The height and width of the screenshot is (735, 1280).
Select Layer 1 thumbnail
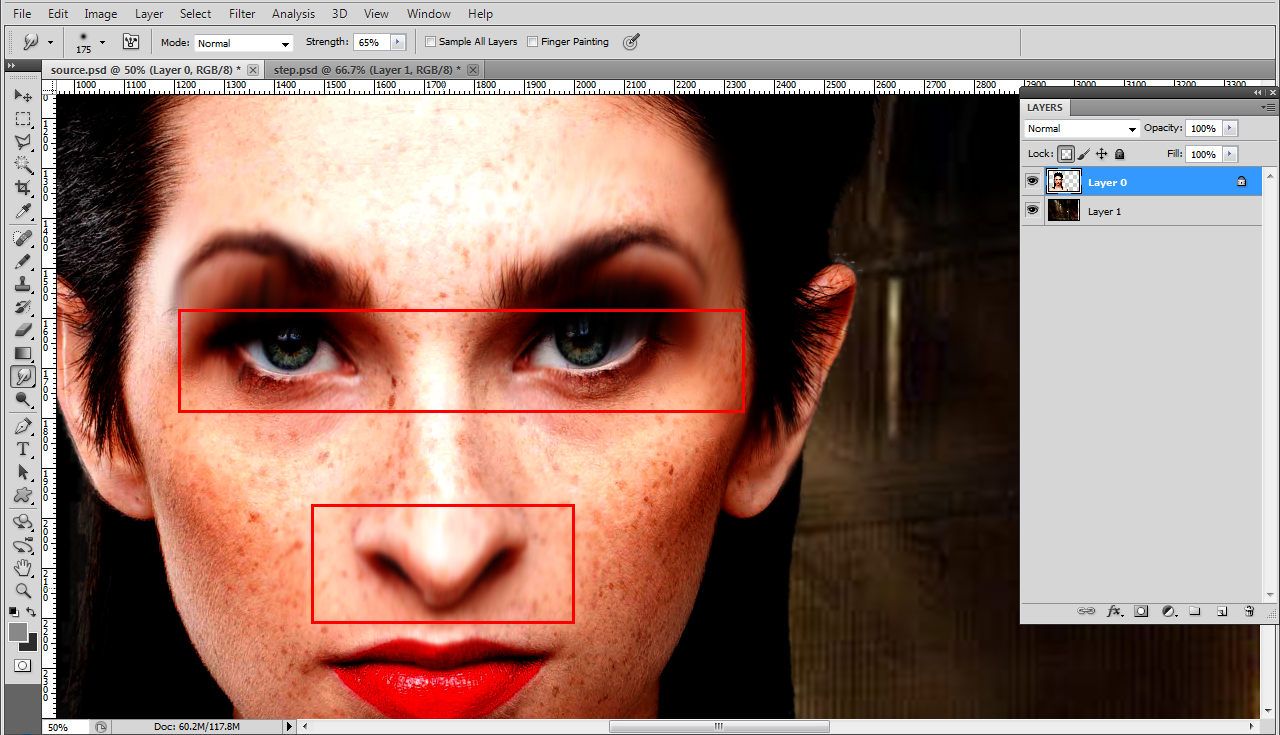click(1063, 211)
